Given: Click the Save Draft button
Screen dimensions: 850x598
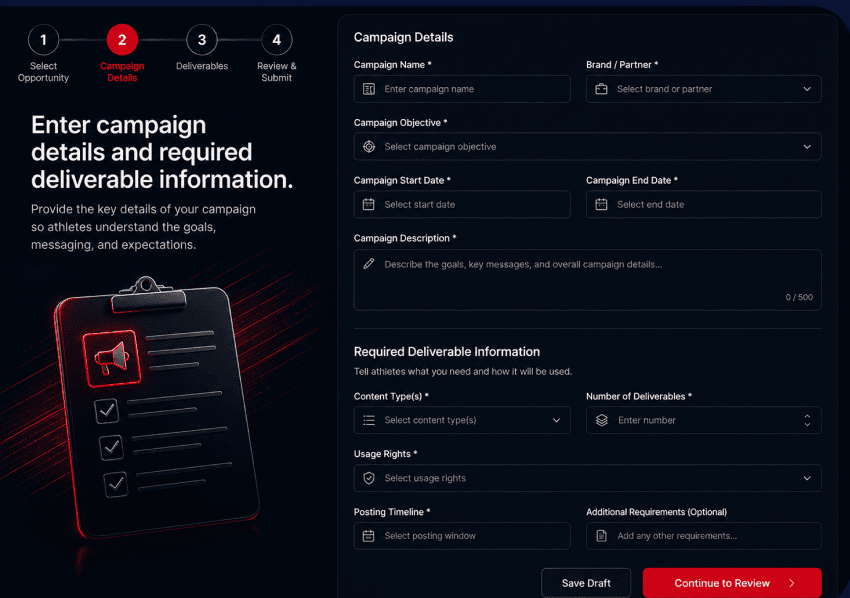Looking at the screenshot, I should pos(586,583).
